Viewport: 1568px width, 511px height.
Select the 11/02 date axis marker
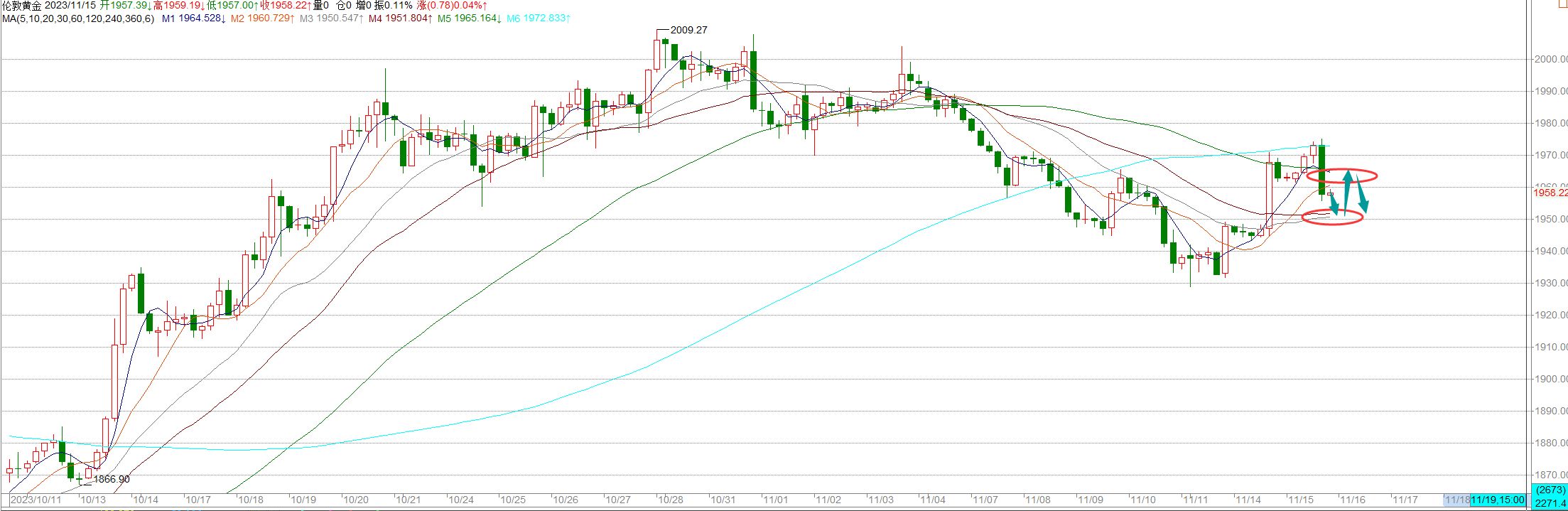828,500
